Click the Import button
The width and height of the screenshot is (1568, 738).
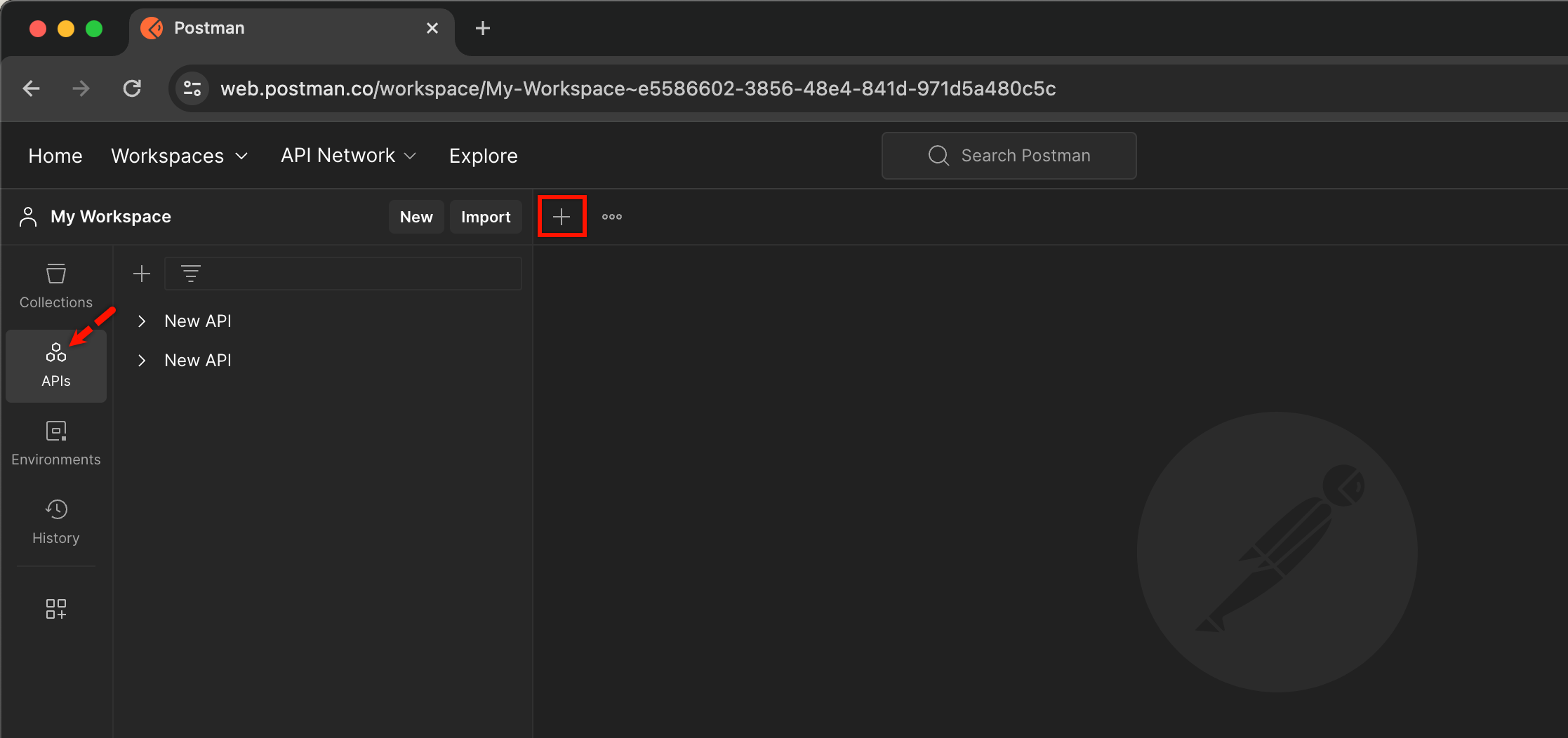(486, 217)
